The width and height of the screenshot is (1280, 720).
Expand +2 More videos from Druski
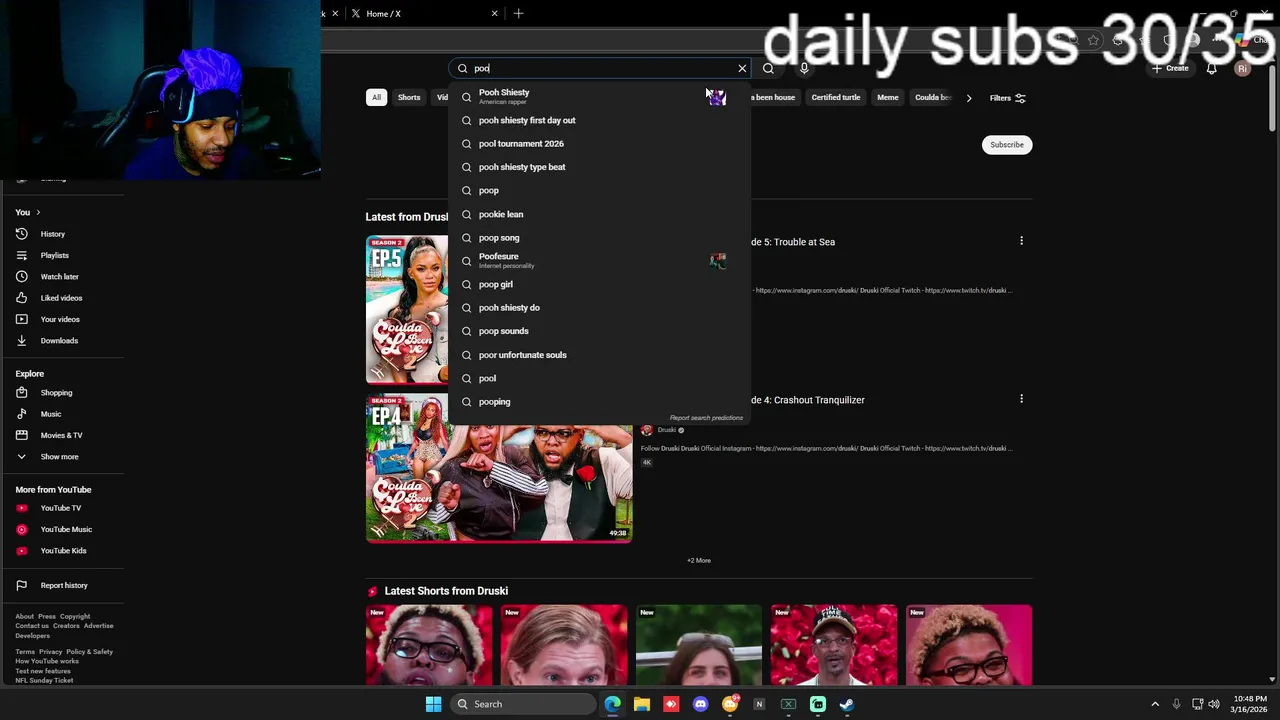tap(699, 561)
